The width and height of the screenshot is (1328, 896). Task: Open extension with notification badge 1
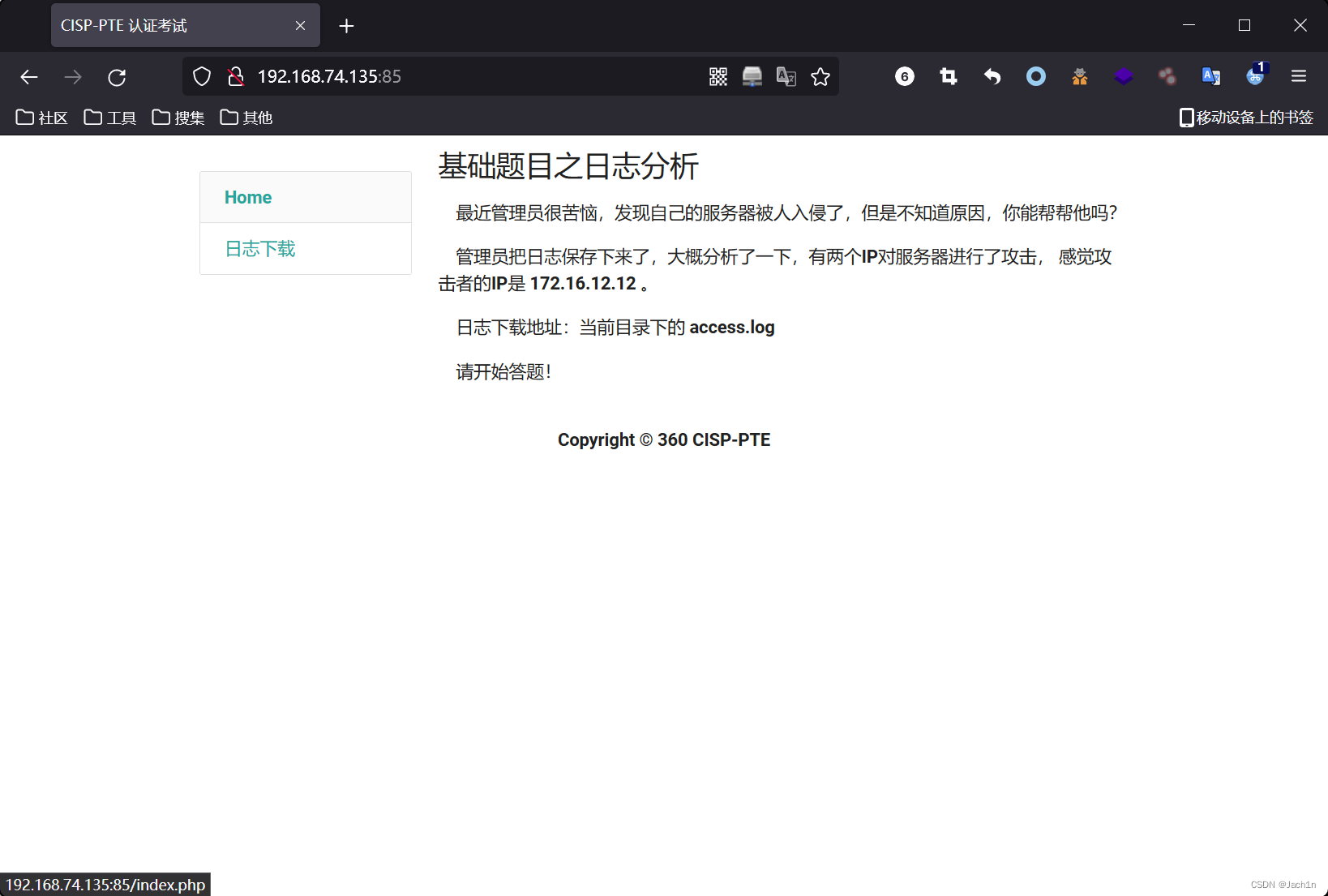[x=1256, y=75]
